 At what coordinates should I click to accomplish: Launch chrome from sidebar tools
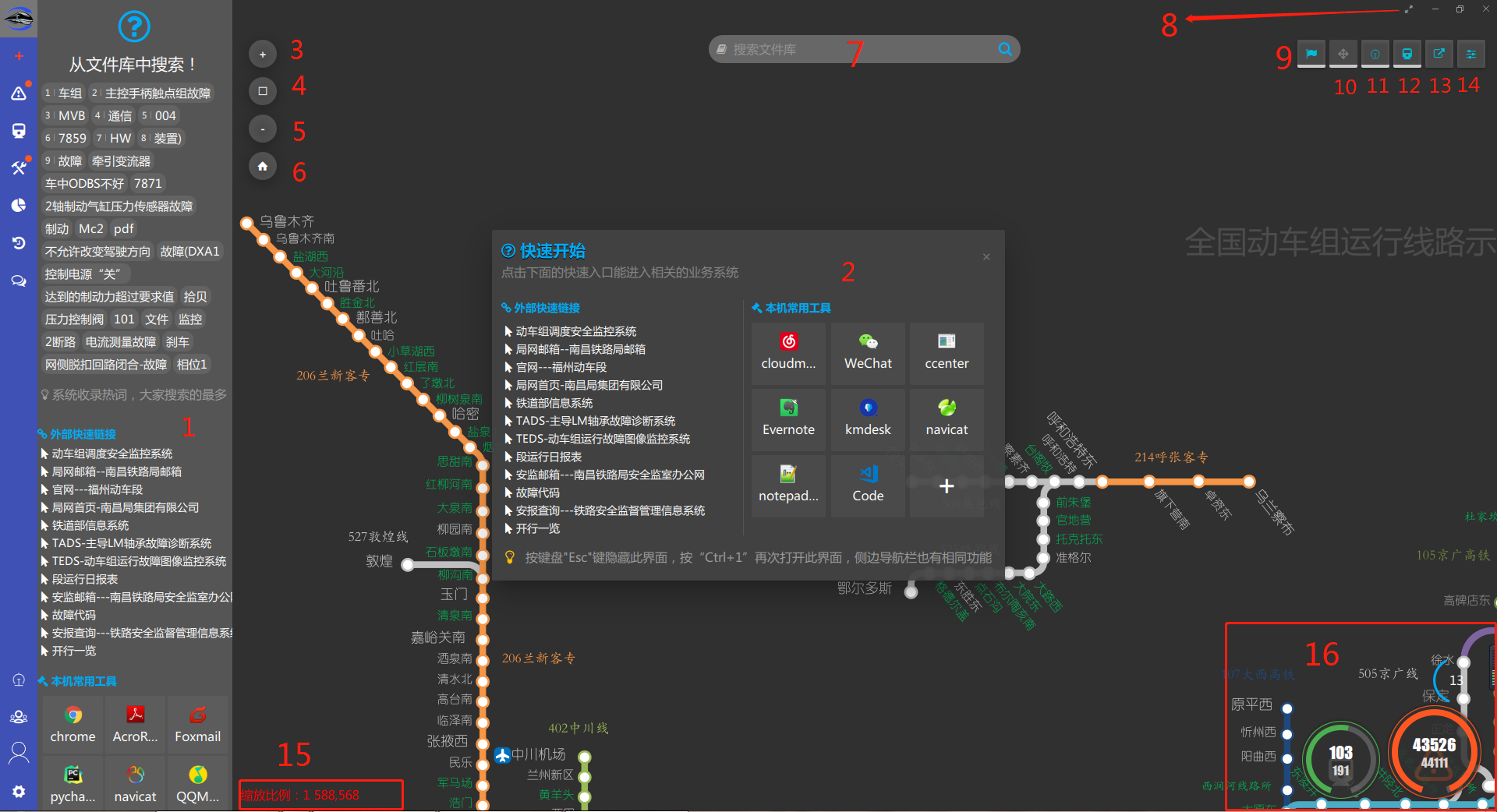(x=73, y=724)
